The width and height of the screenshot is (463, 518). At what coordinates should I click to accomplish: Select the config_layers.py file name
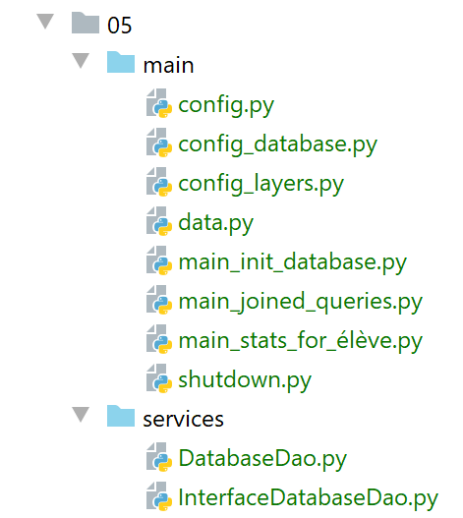261,184
